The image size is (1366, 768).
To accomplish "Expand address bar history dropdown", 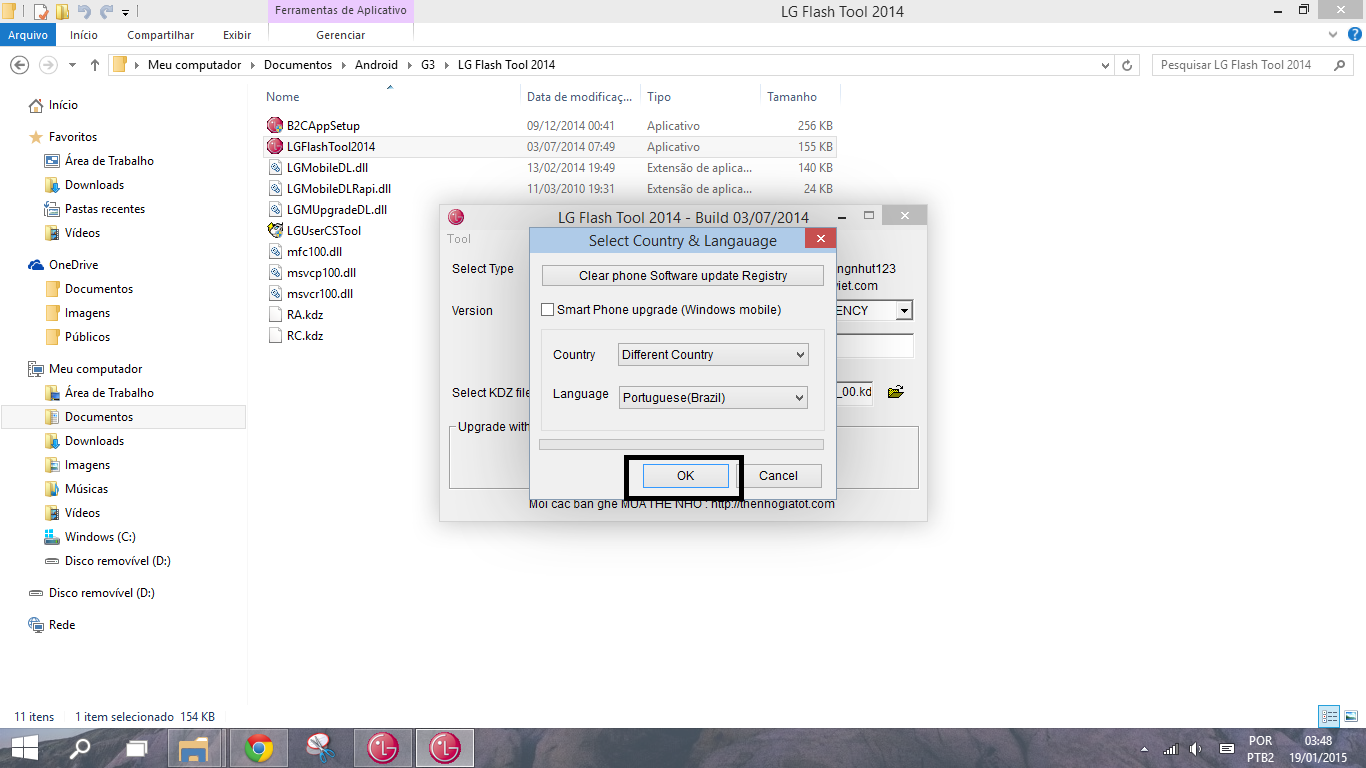I will tap(1105, 65).
